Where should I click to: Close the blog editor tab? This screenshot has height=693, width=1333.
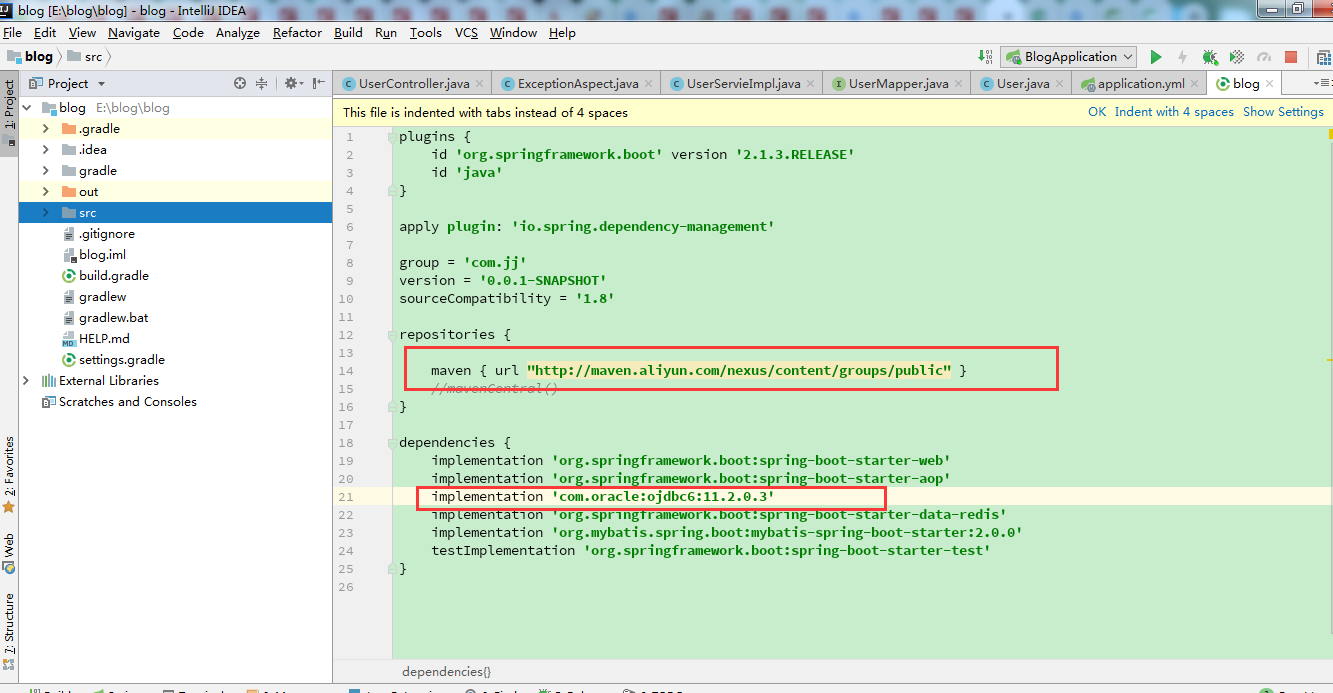[x=1270, y=84]
